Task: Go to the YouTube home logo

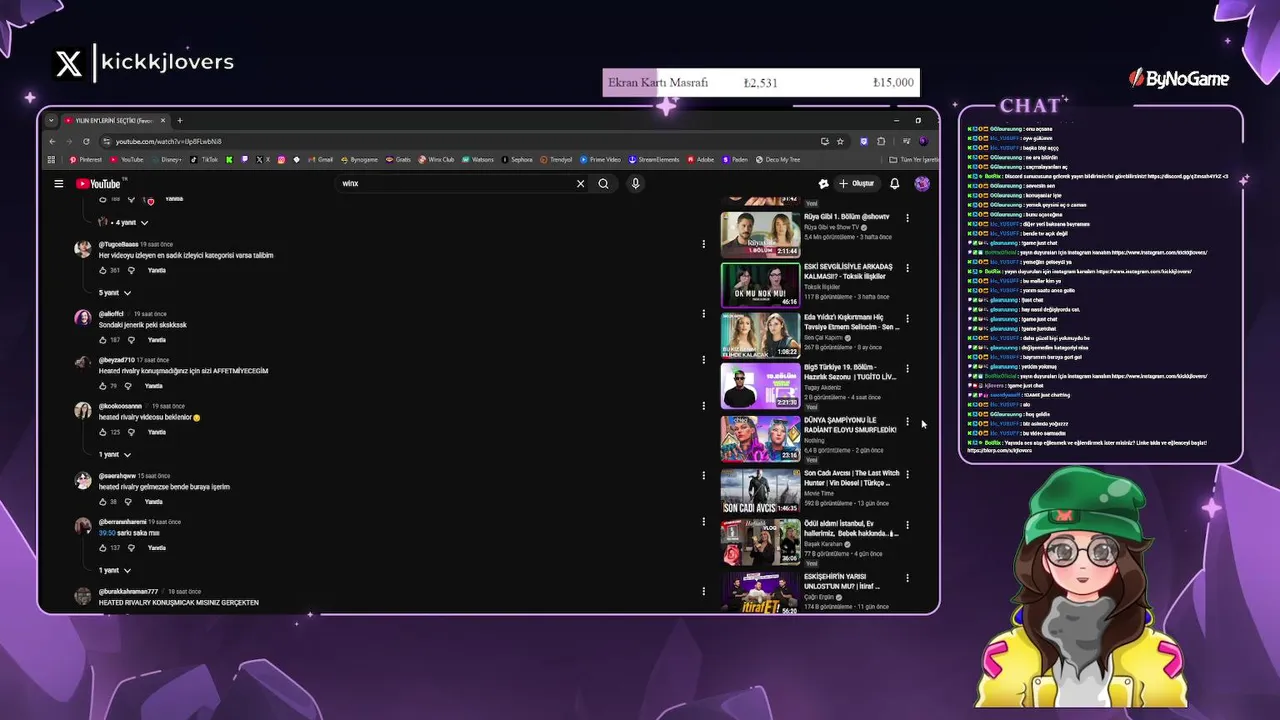Action: pyautogui.click(x=98, y=184)
